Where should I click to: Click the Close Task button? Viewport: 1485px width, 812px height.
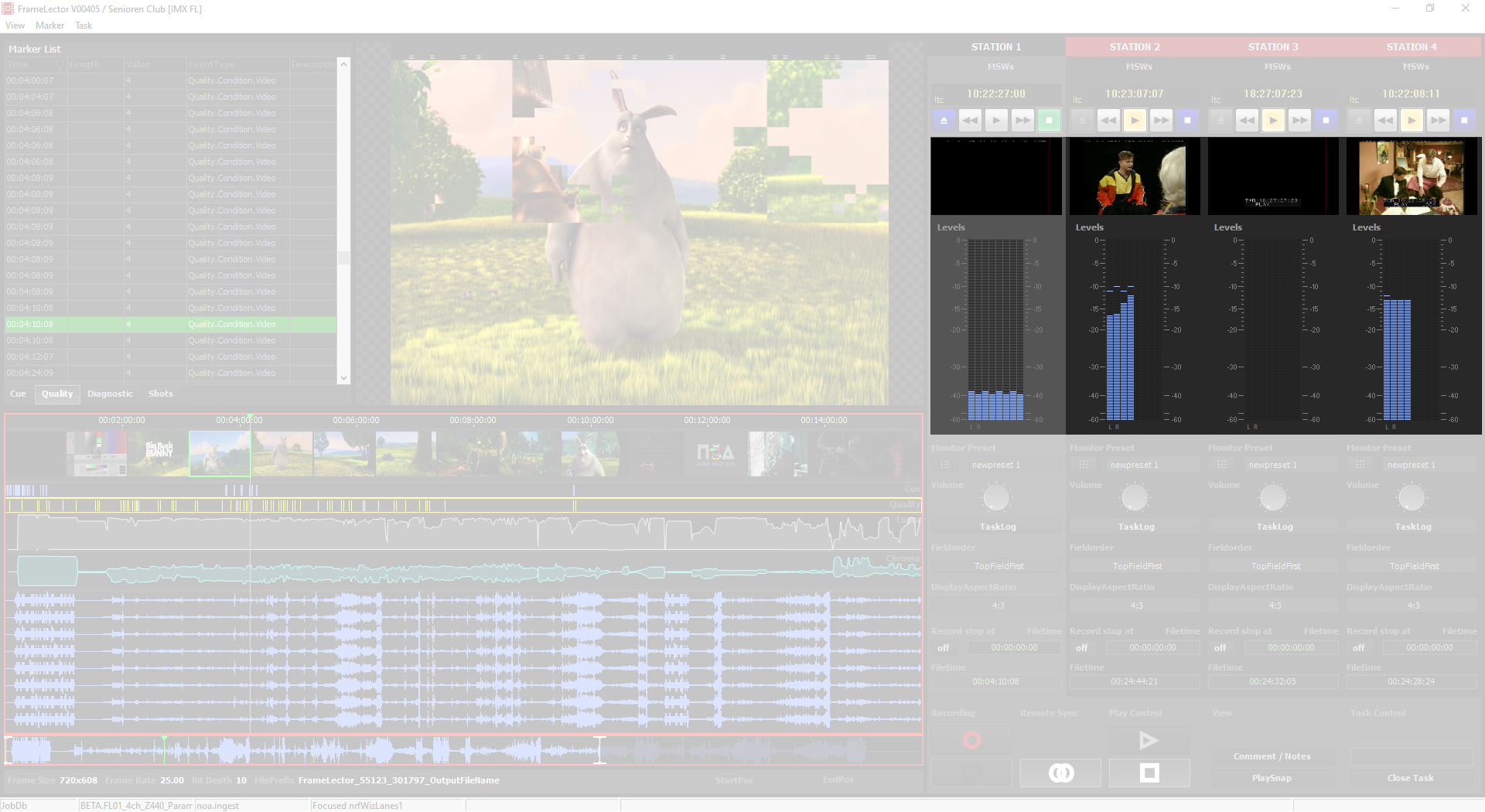pos(1410,778)
